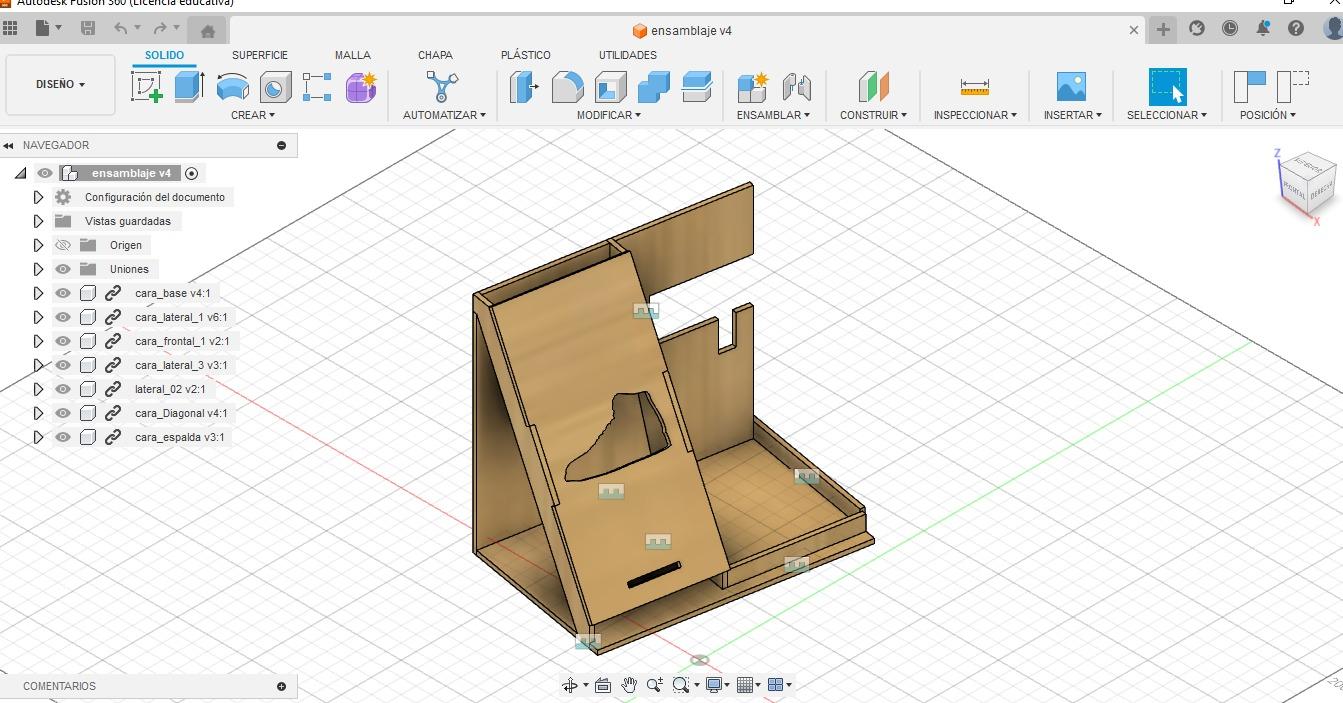The height and width of the screenshot is (703, 1343).
Task: Click the Save disk icon
Action: 88,29
